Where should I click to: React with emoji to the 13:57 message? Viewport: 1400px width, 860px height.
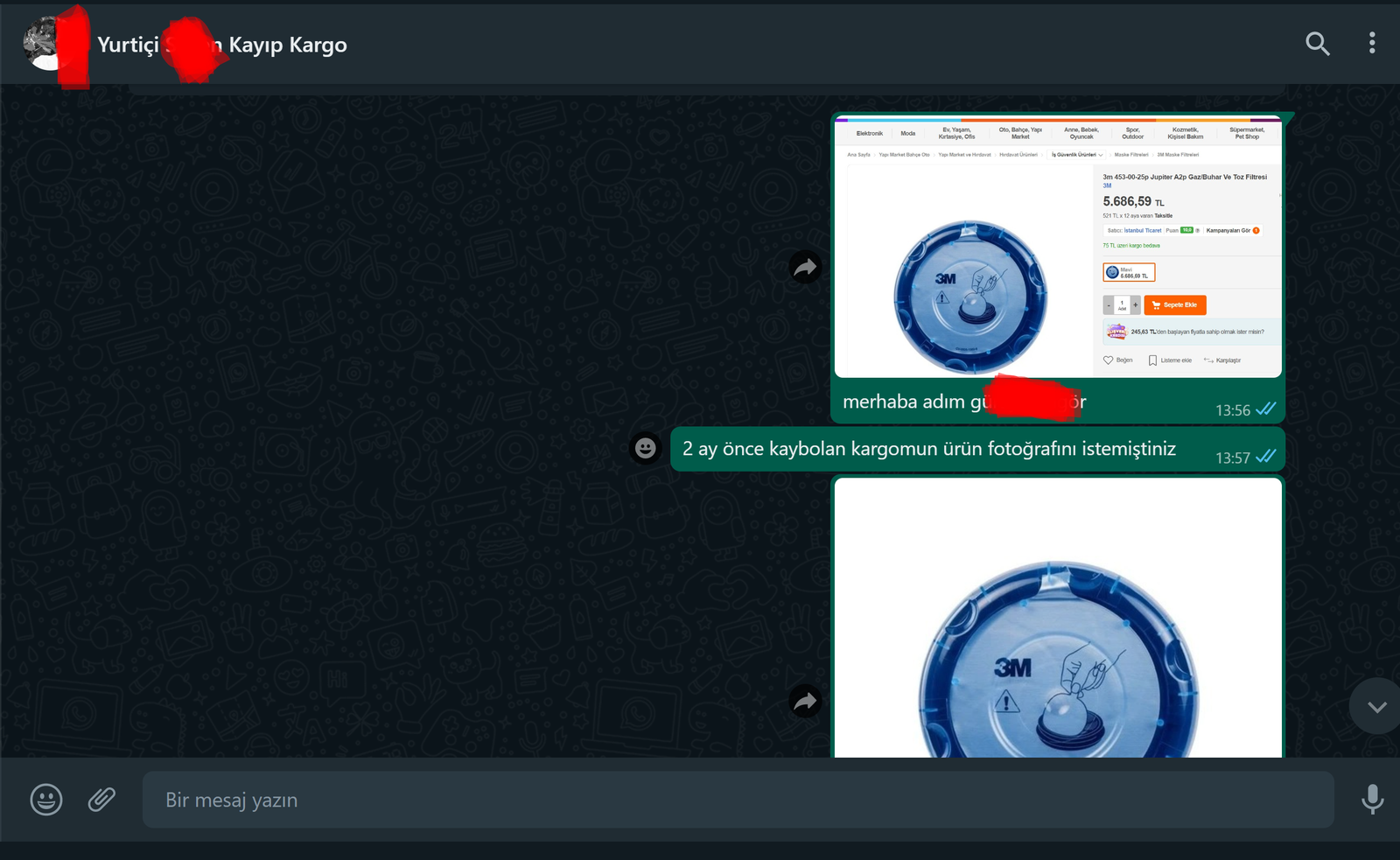646,449
